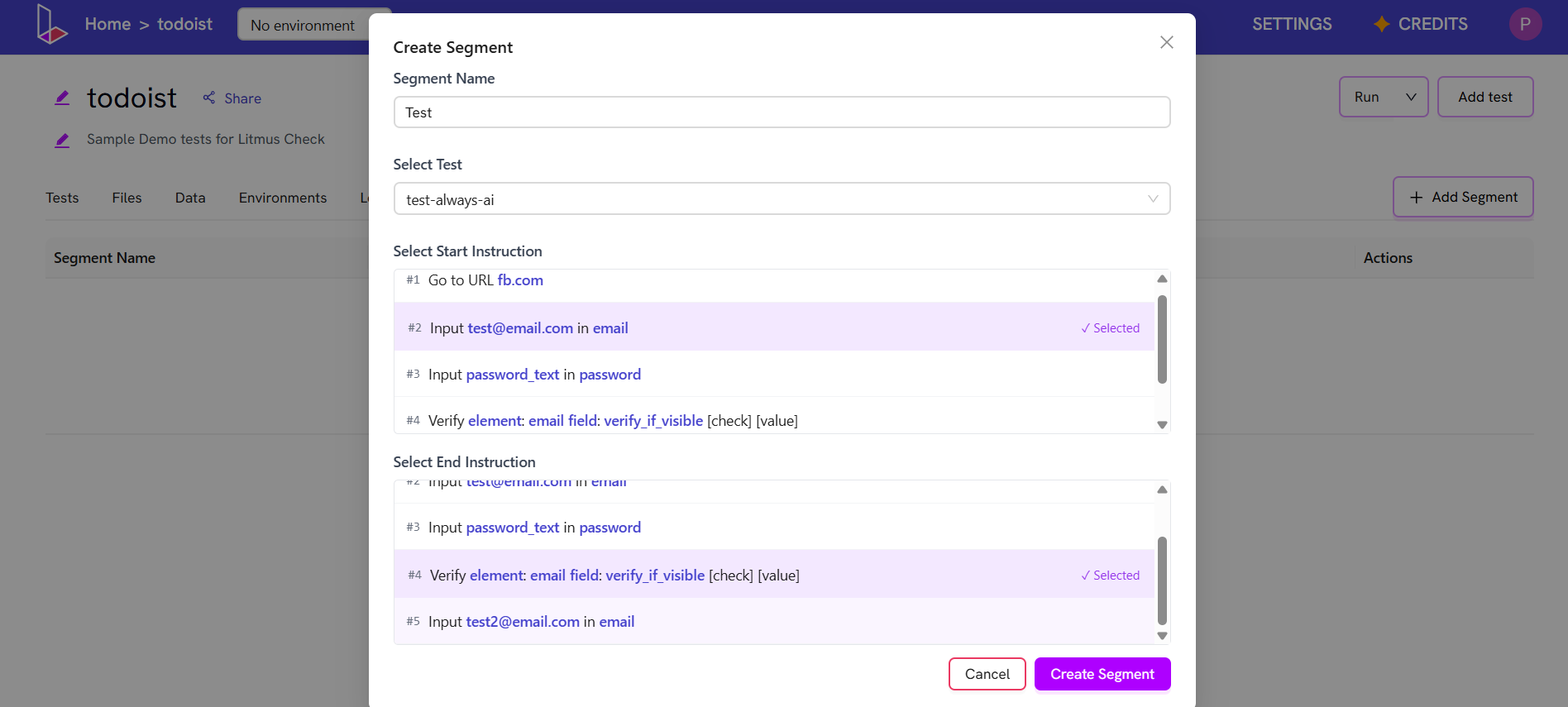Image resolution: width=1568 pixels, height=707 pixels.
Task: Open SETTINGS in top bar
Action: pyautogui.click(x=1292, y=24)
